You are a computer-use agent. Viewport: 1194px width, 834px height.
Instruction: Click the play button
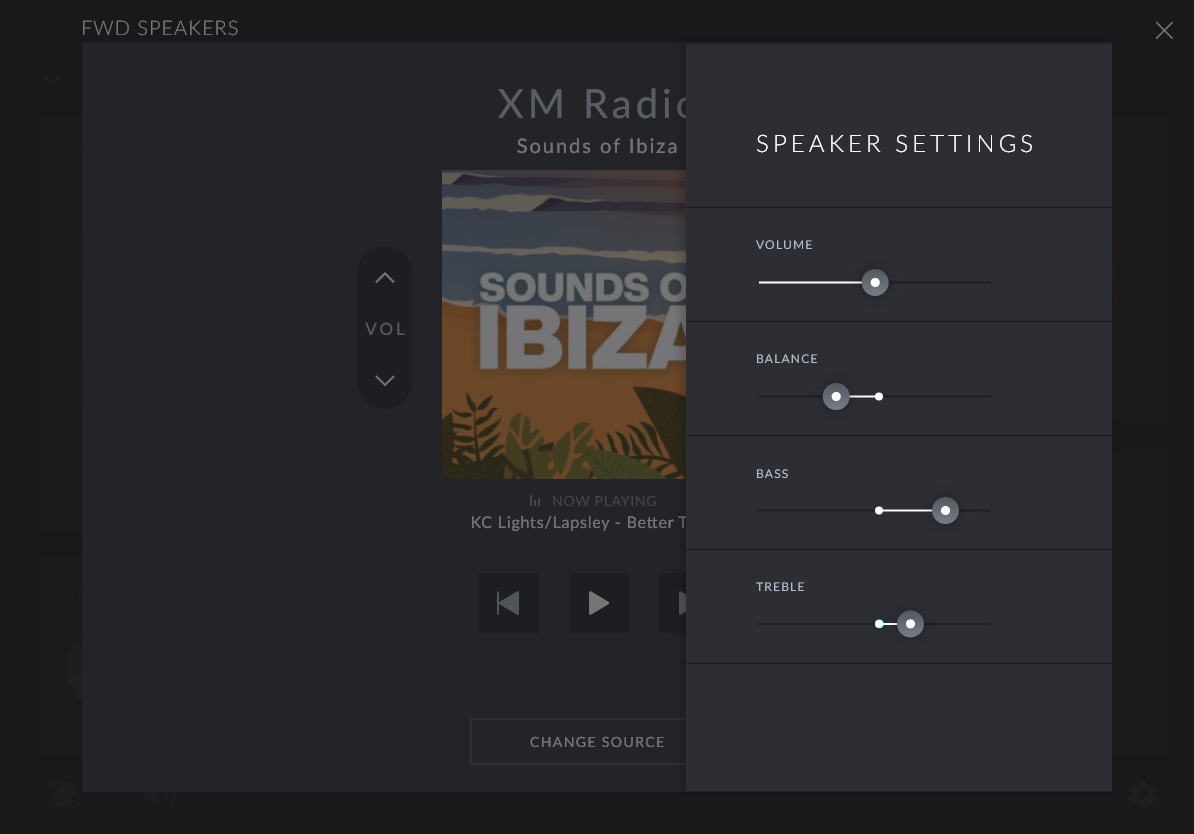(x=599, y=603)
